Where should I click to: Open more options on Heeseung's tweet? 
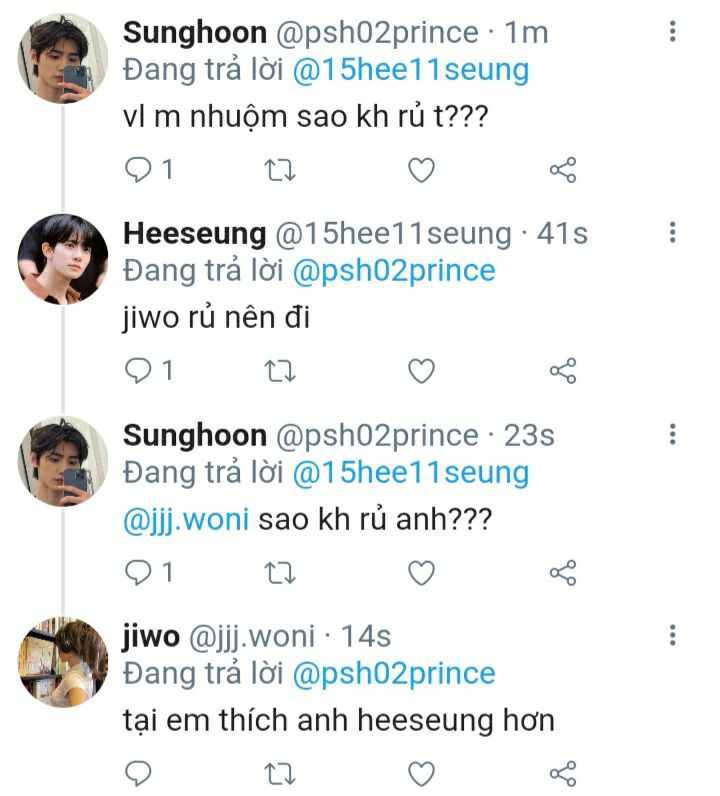[x=673, y=233]
